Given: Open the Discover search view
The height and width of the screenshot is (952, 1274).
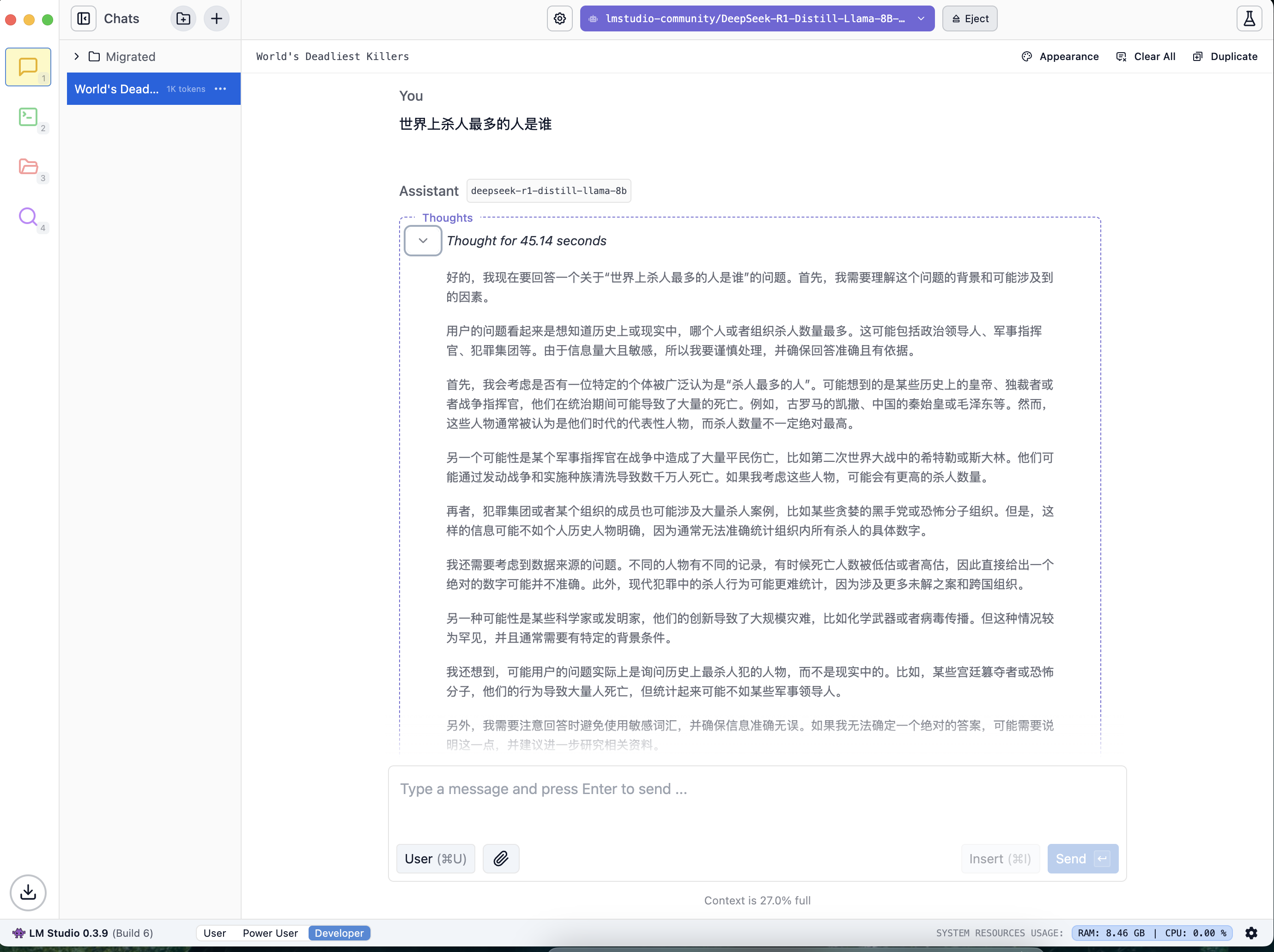Looking at the screenshot, I should 28,217.
